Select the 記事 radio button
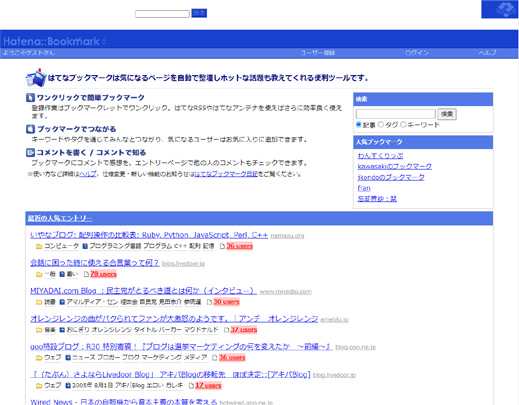This screenshot has width=519, height=405. pyautogui.click(x=359, y=125)
